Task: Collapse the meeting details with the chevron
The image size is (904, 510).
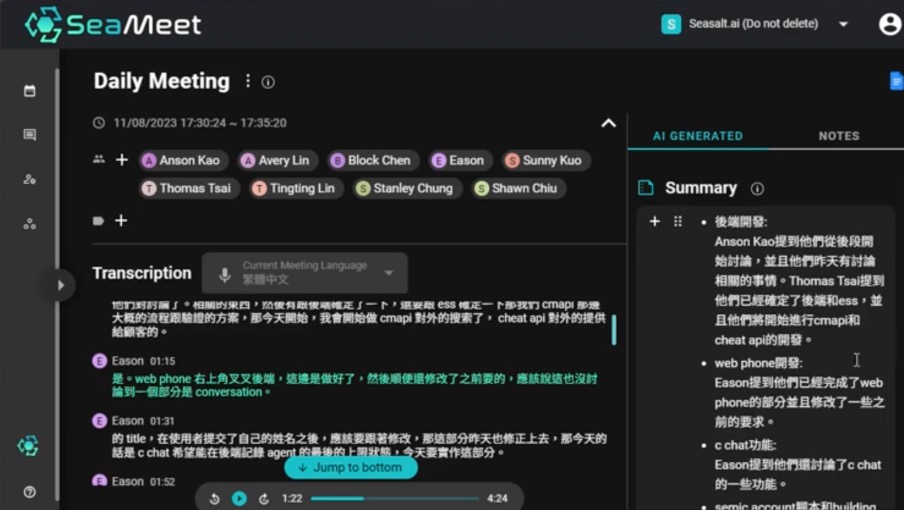Action: (x=608, y=123)
